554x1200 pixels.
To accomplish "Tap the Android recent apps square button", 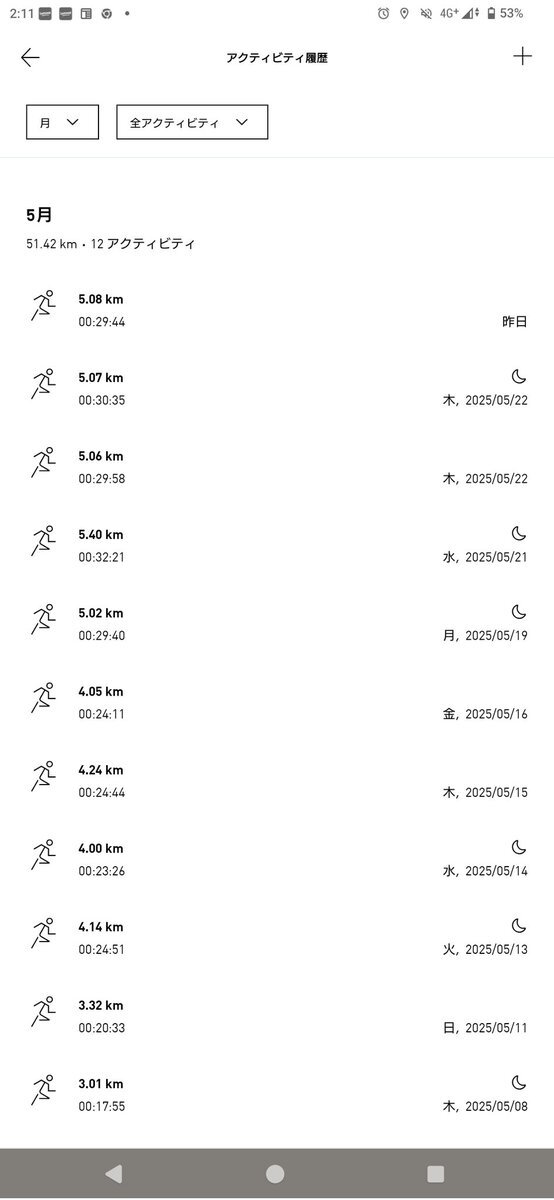I will (x=435, y=1174).
